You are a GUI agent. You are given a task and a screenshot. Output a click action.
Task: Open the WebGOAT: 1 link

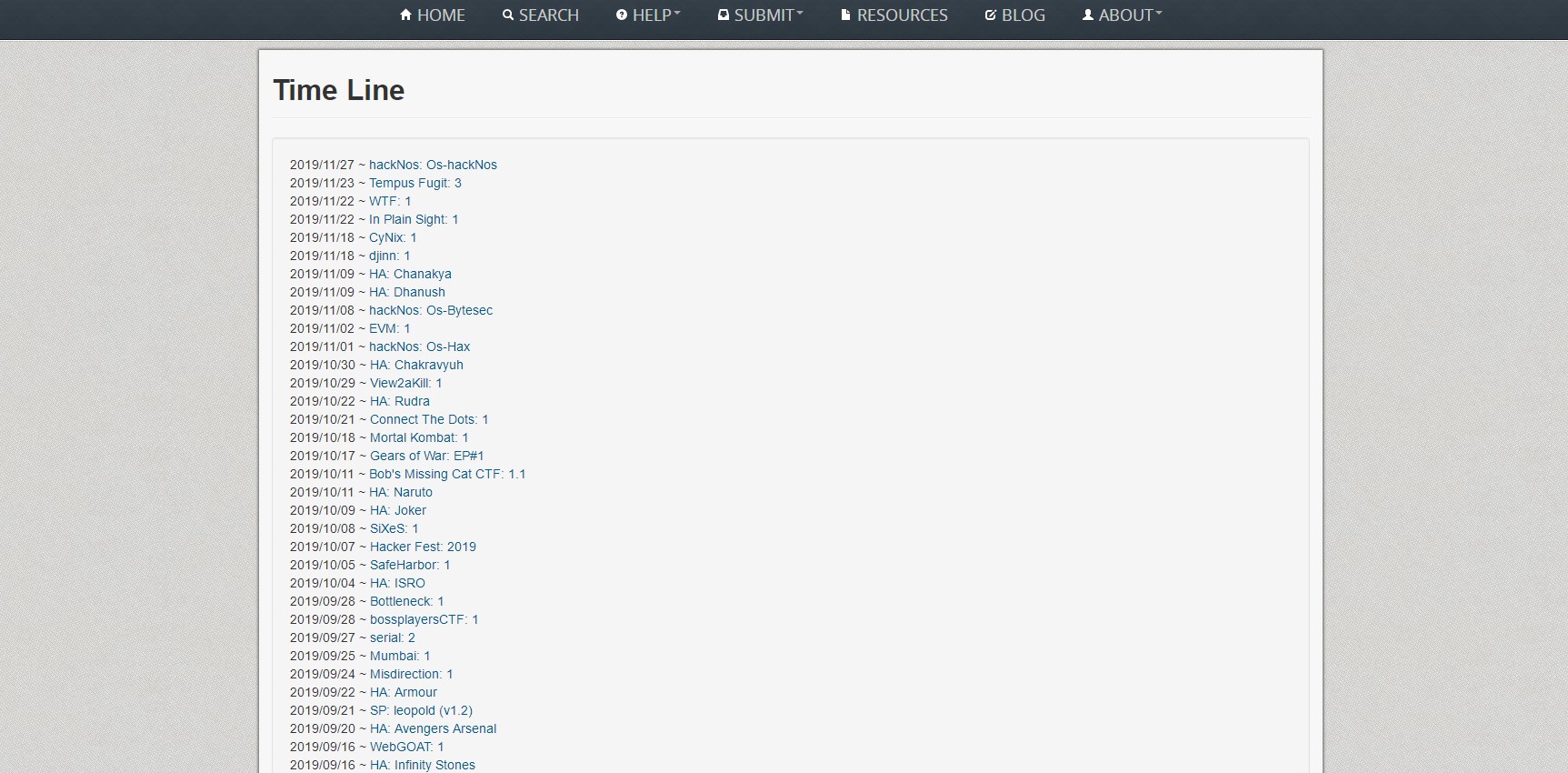coord(407,747)
